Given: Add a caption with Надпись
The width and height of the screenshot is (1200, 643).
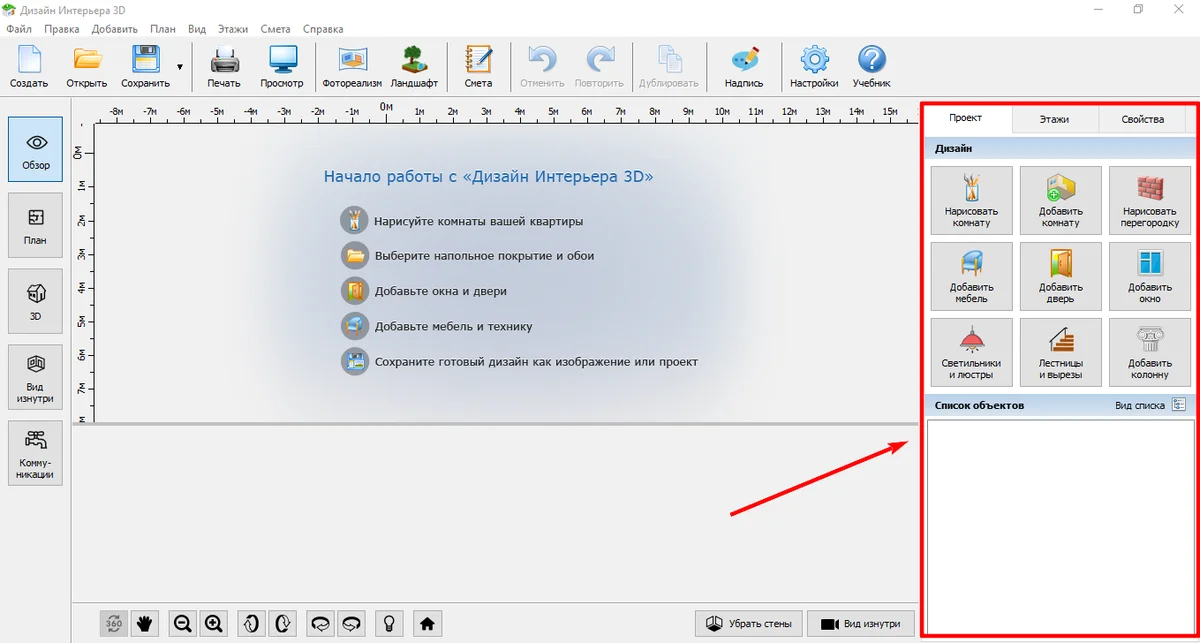Looking at the screenshot, I should 744,67.
